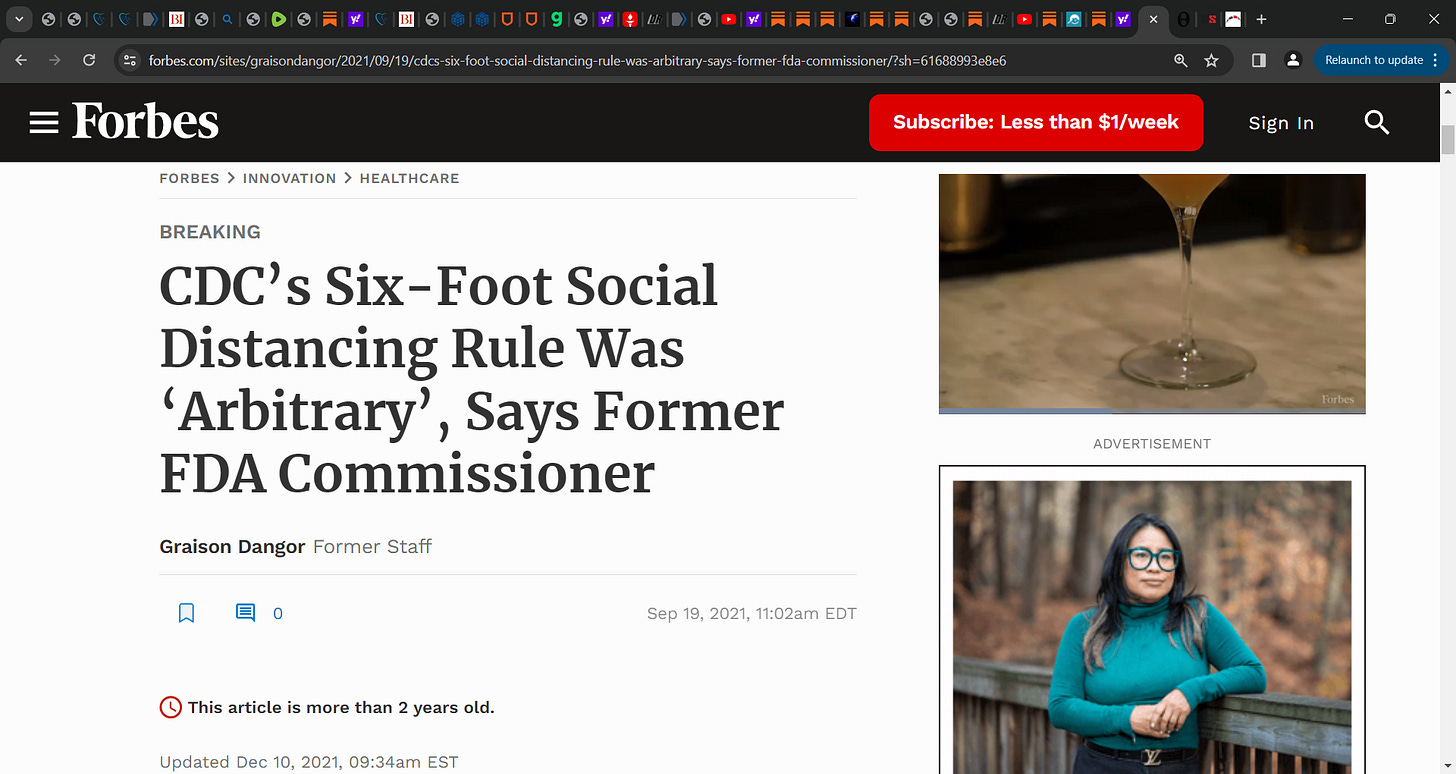Screen dimensions: 1456x774
Task: Click the page vertical scrollbar thumb
Action: click(1447, 139)
